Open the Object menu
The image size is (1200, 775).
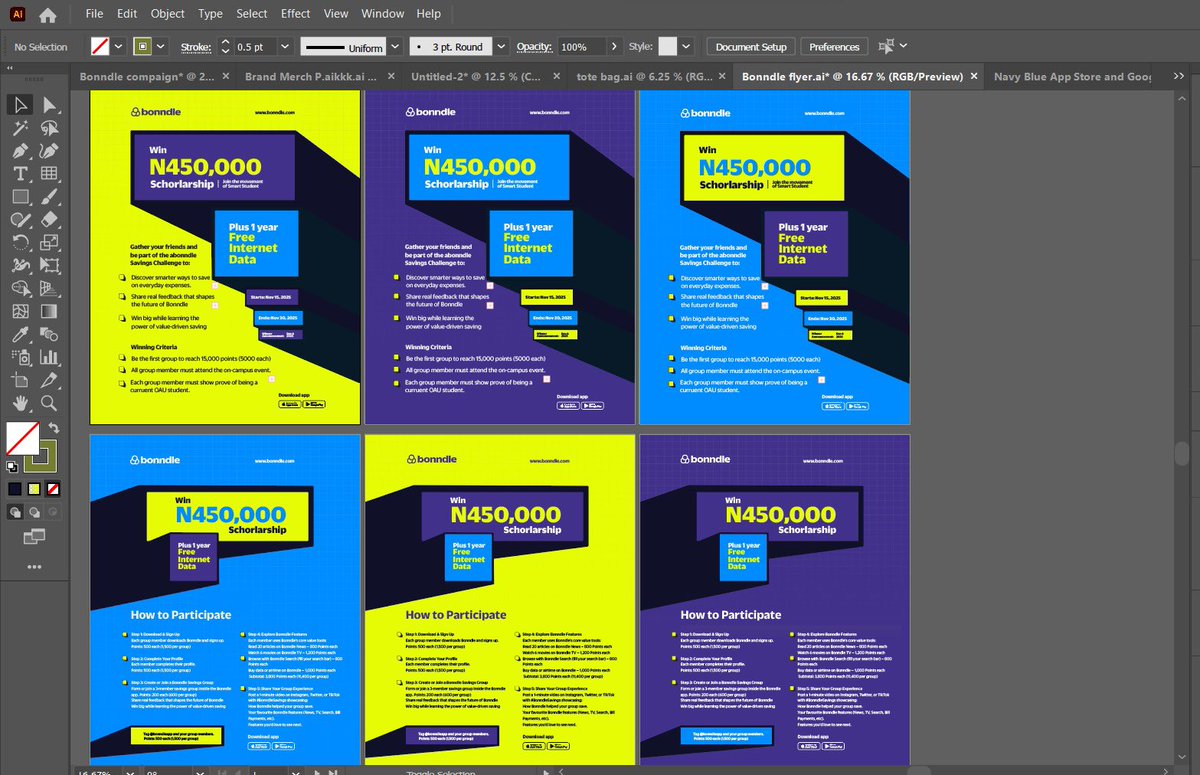tap(167, 14)
